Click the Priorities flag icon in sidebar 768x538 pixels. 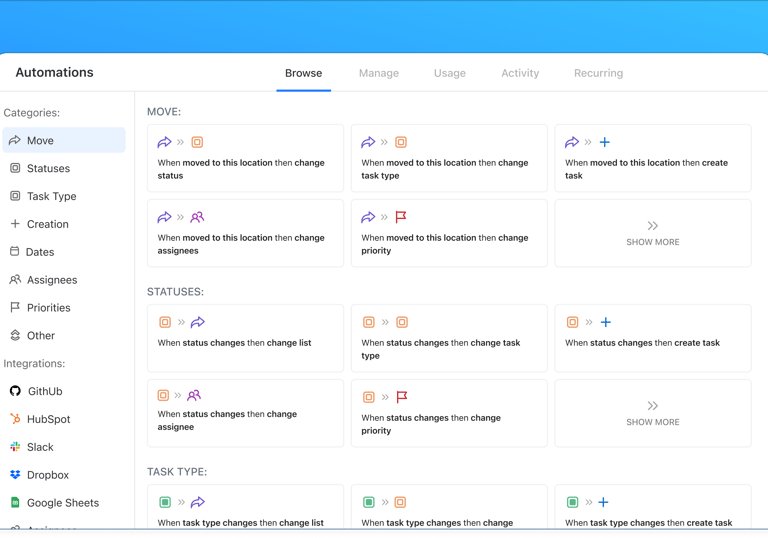click(15, 307)
